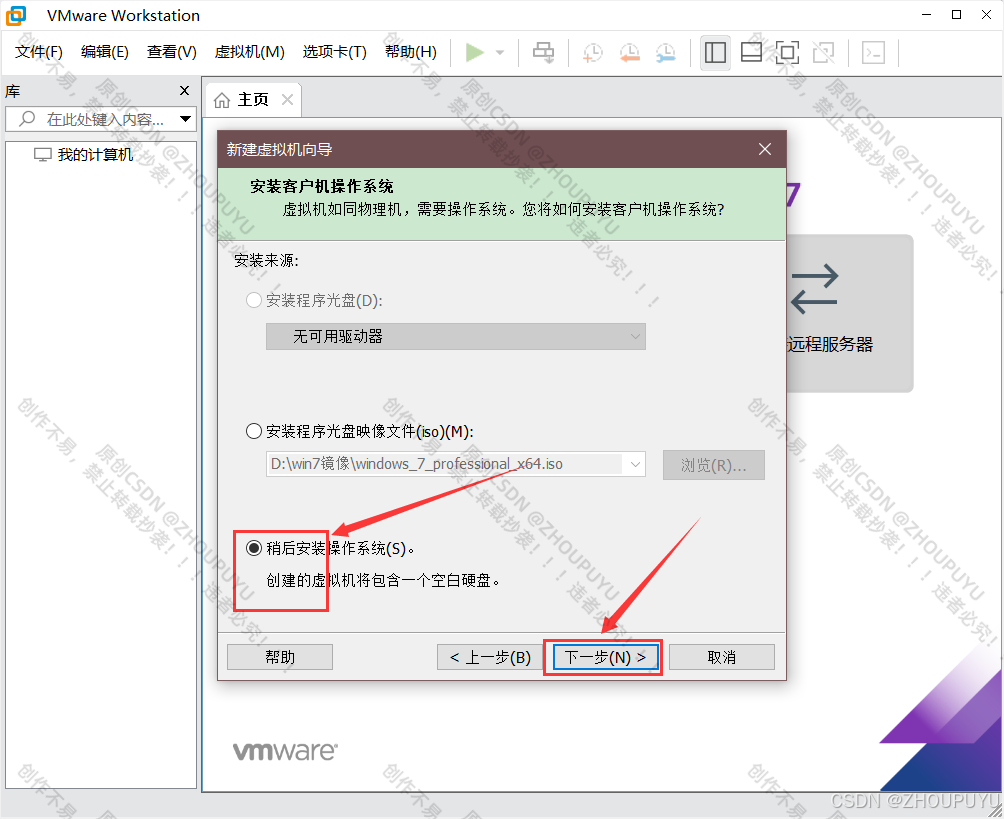Screen dimensions: 1004x819
Task: Open the 虚拟机(M) menu
Action: pyautogui.click(x=249, y=52)
